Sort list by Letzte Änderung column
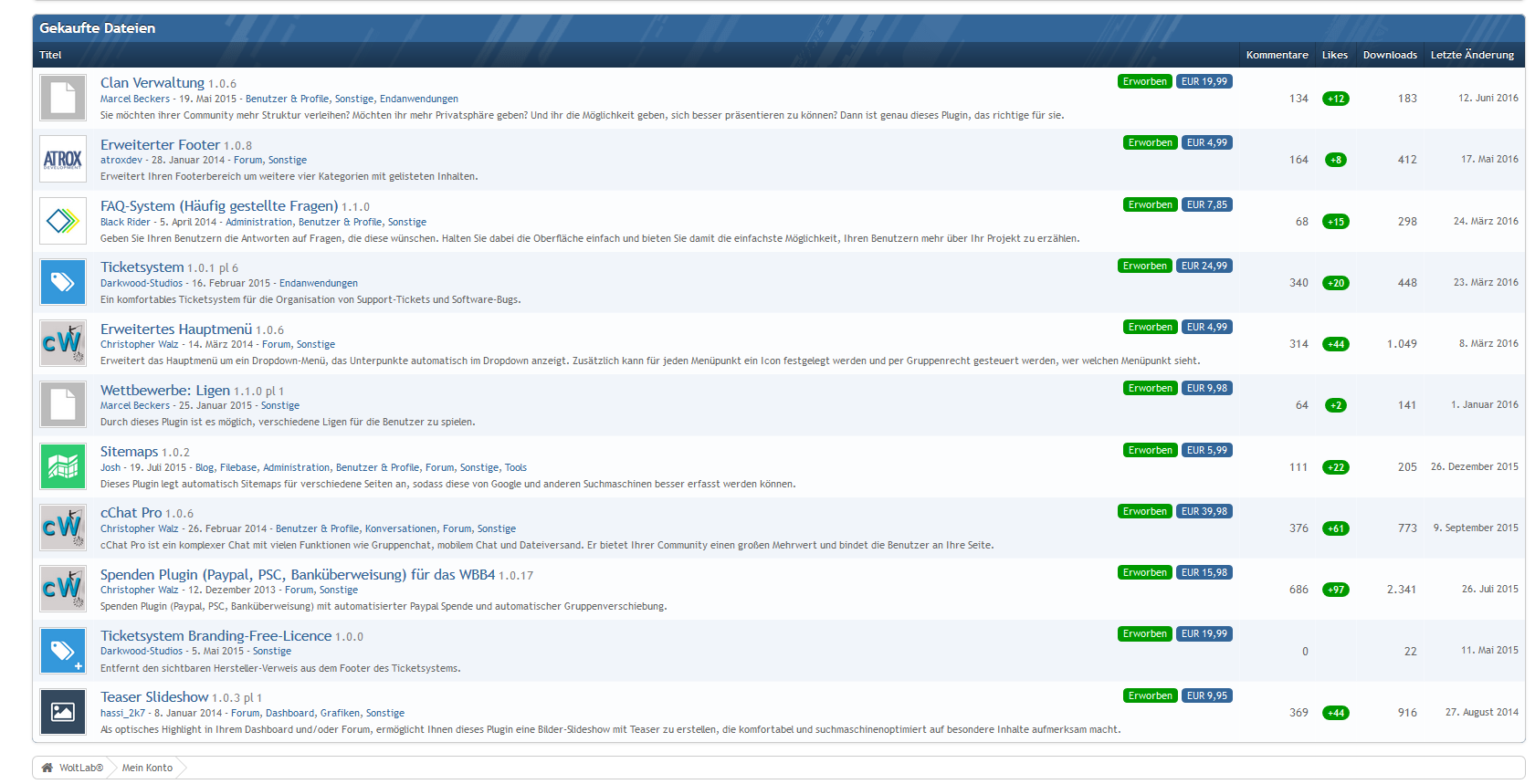1535x784 pixels. (1472, 55)
